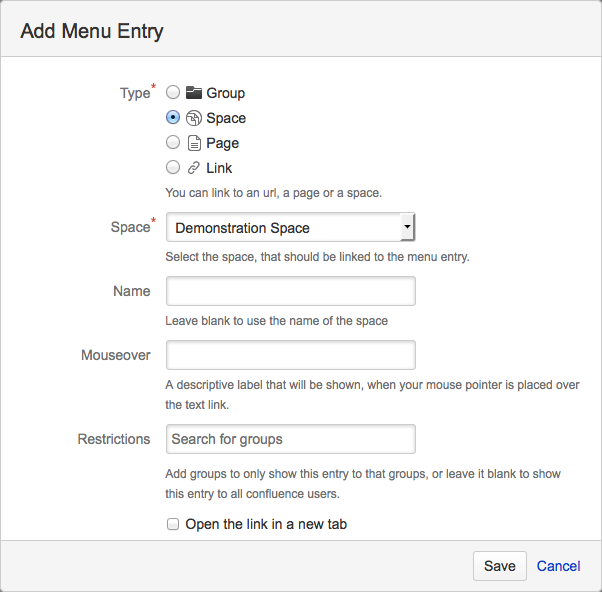The image size is (602, 592).
Task: Click the chain Link icon
Action: tap(194, 168)
